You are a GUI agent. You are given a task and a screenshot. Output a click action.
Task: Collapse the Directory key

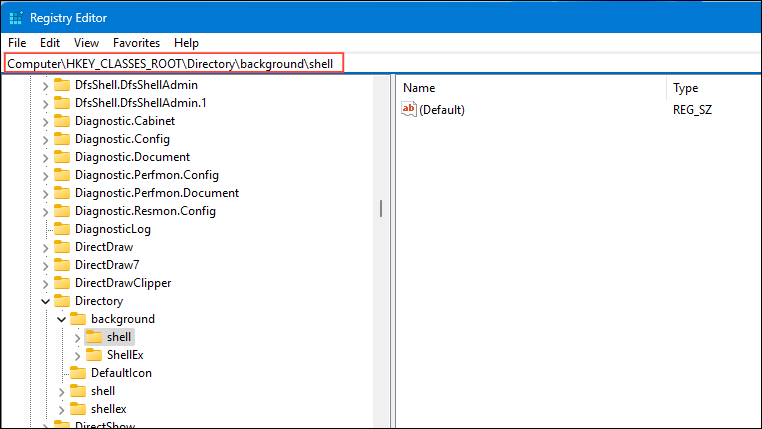[45, 302]
